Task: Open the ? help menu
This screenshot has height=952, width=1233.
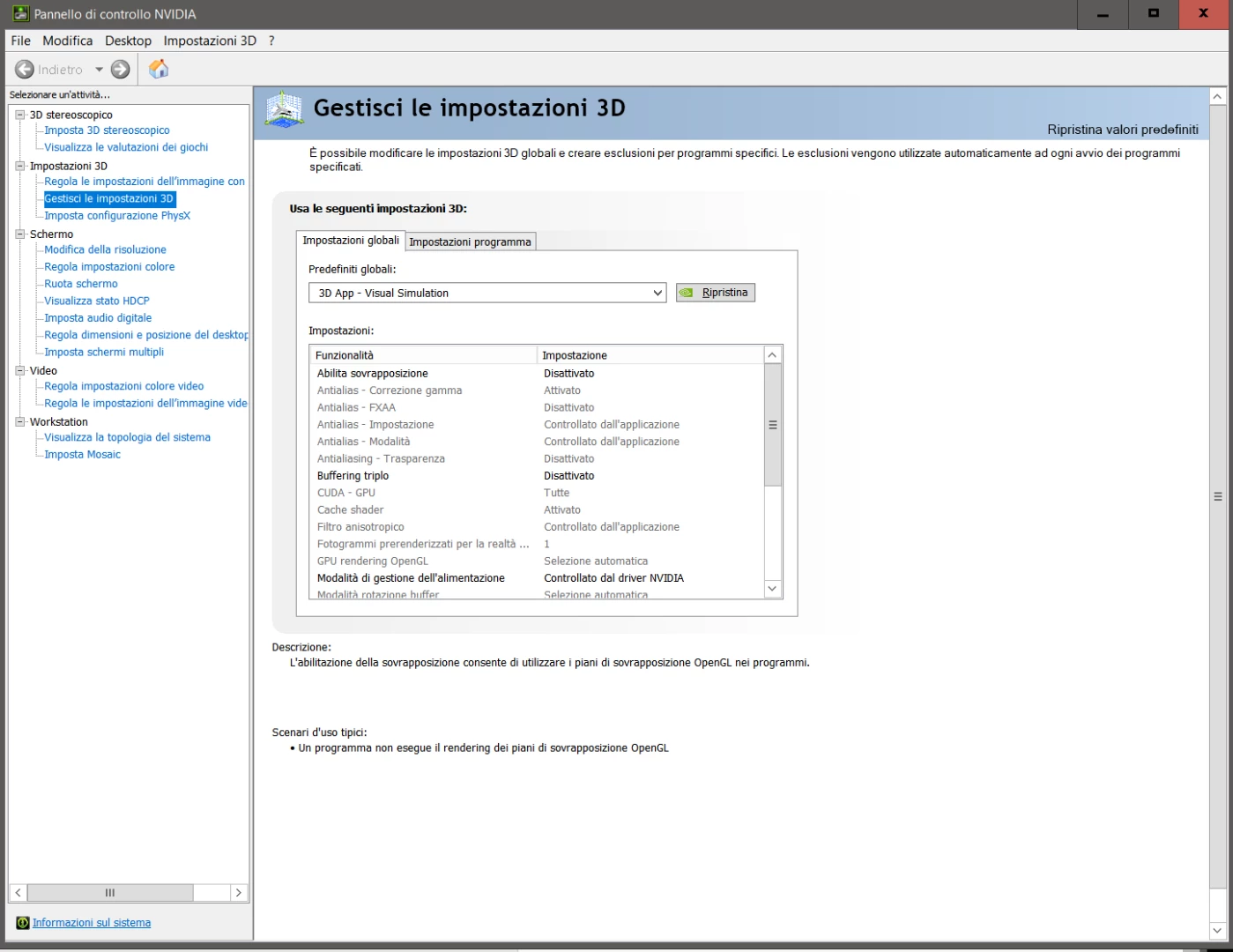Action: point(271,41)
